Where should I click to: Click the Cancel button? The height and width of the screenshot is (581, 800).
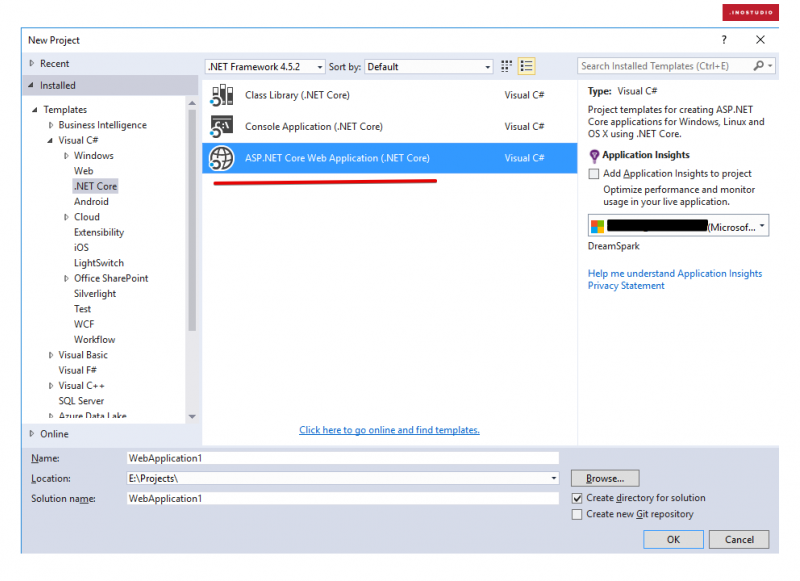739,540
